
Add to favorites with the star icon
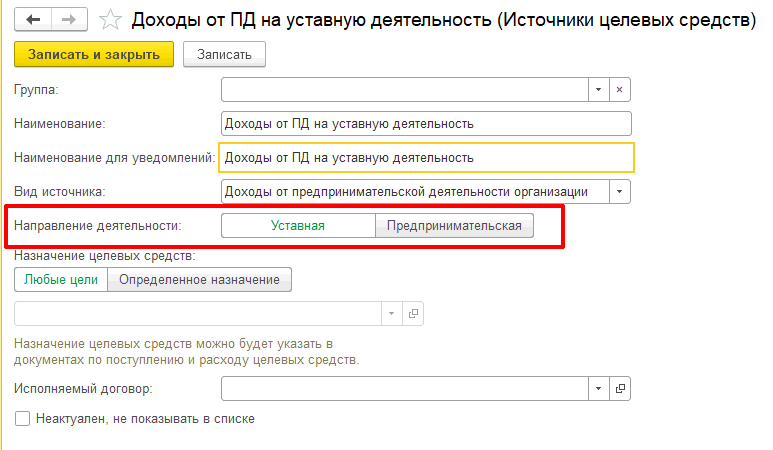tap(110, 20)
